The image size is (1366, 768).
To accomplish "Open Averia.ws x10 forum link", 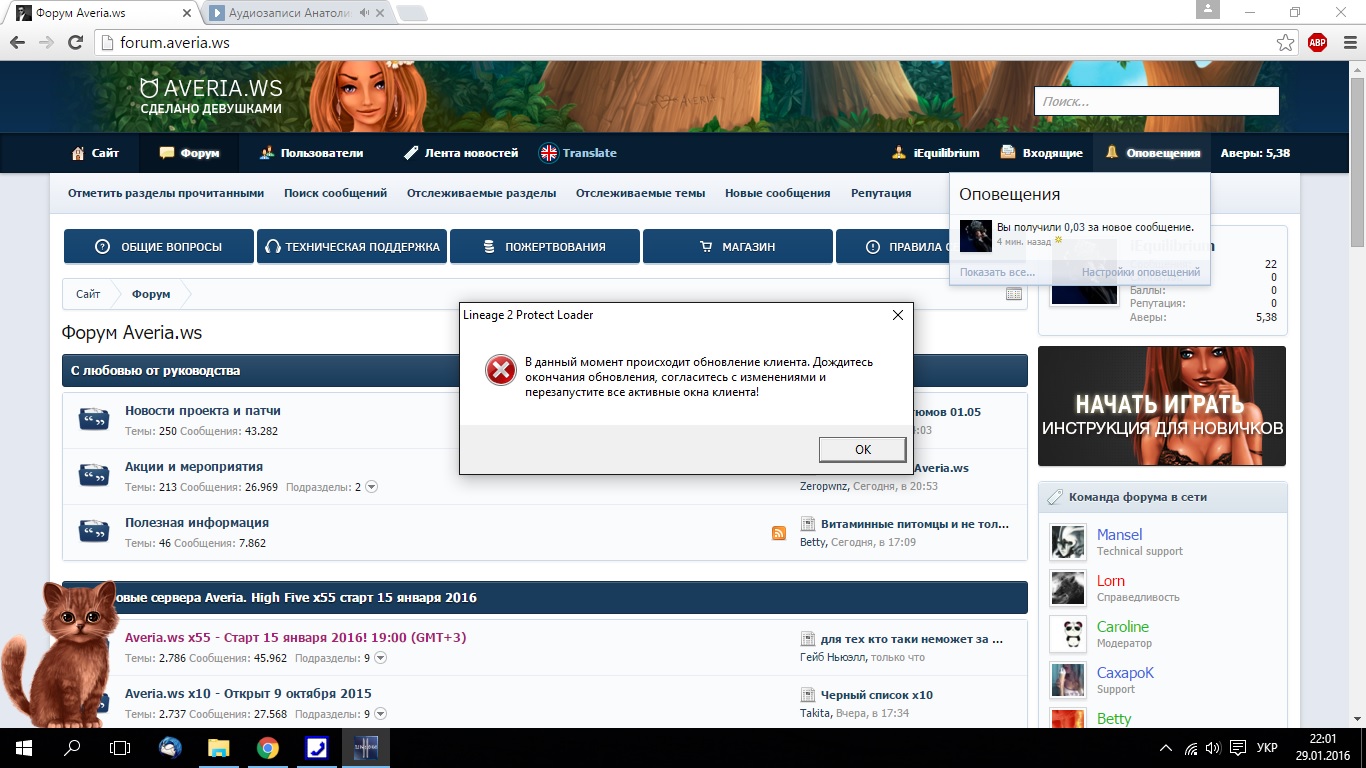I will (x=248, y=694).
